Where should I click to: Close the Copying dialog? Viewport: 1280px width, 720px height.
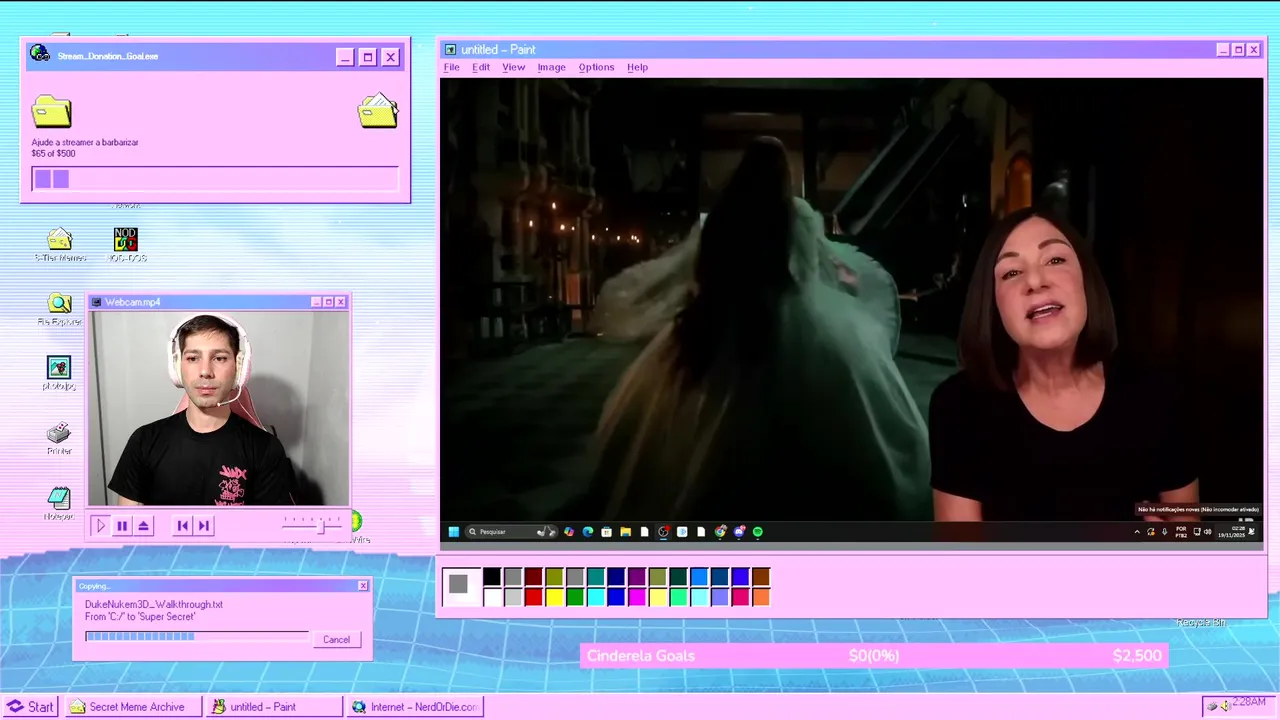click(x=363, y=586)
